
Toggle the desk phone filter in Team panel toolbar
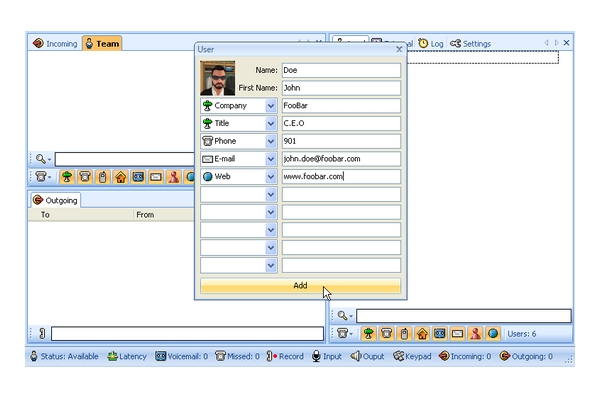[x=85, y=177]
